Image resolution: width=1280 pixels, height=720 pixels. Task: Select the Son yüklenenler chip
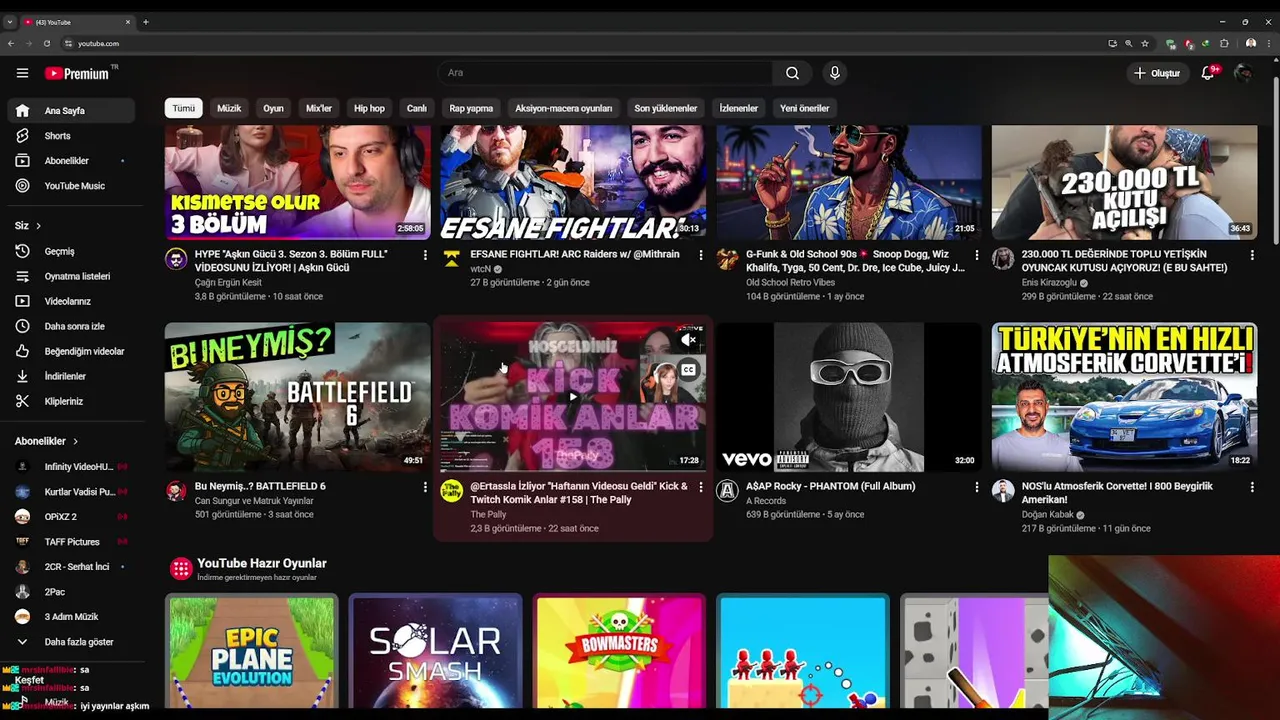pyautogui.click(x=666, y=108)
